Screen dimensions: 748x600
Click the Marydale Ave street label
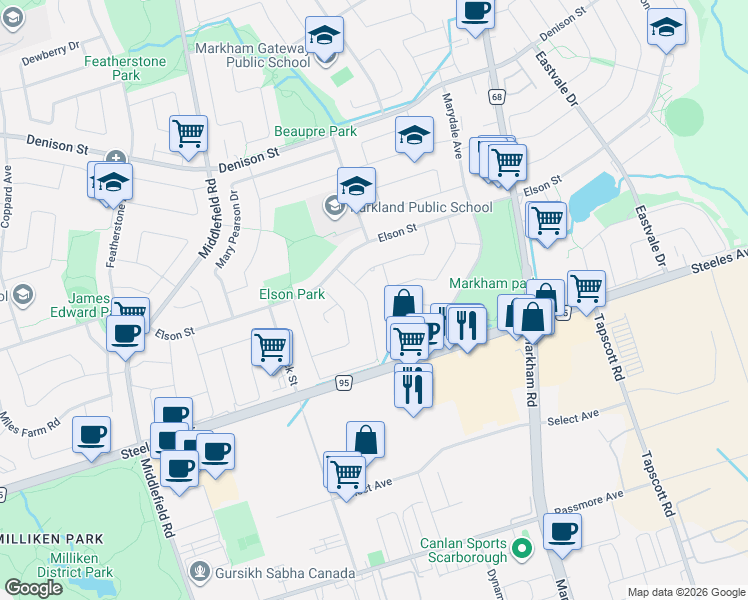tap(452, 126)
